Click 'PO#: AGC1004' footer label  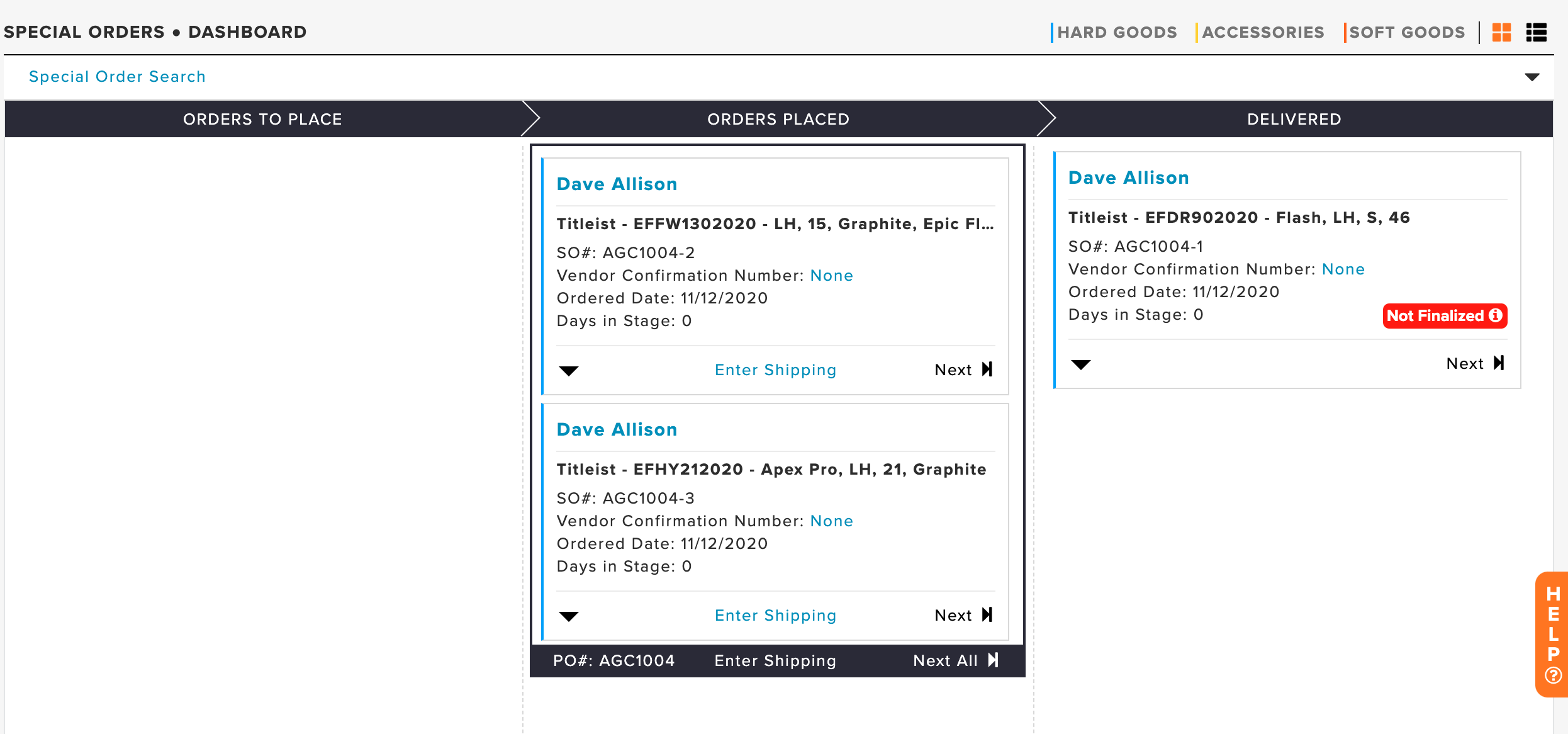tap(614, 660)
